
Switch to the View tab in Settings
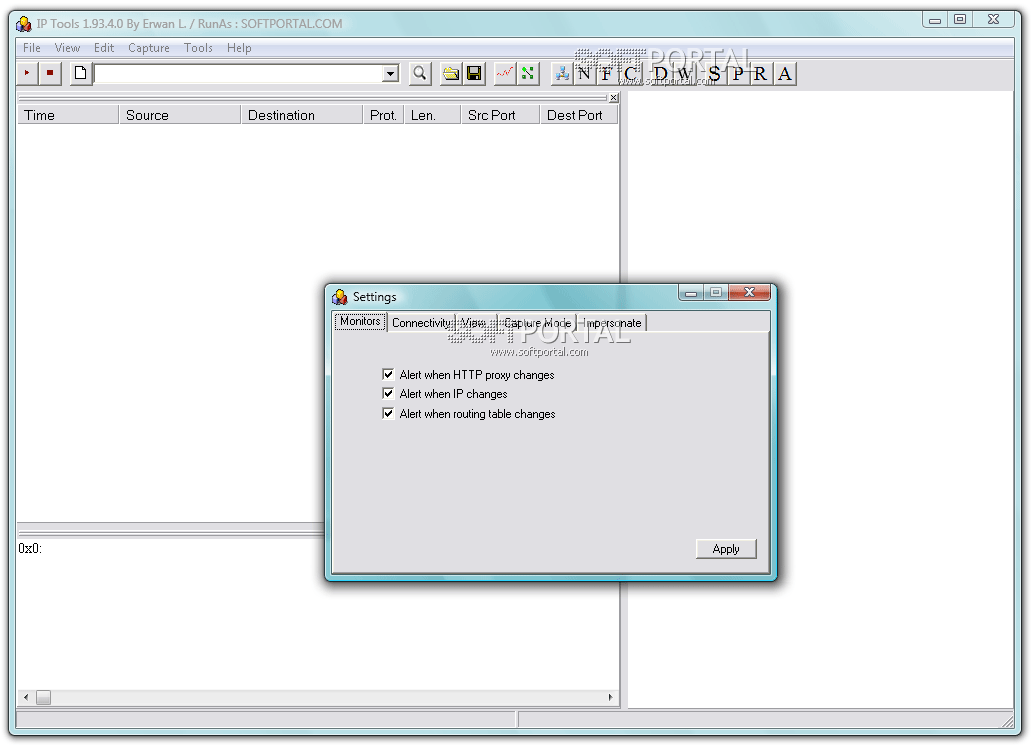[x=475, y=323]
